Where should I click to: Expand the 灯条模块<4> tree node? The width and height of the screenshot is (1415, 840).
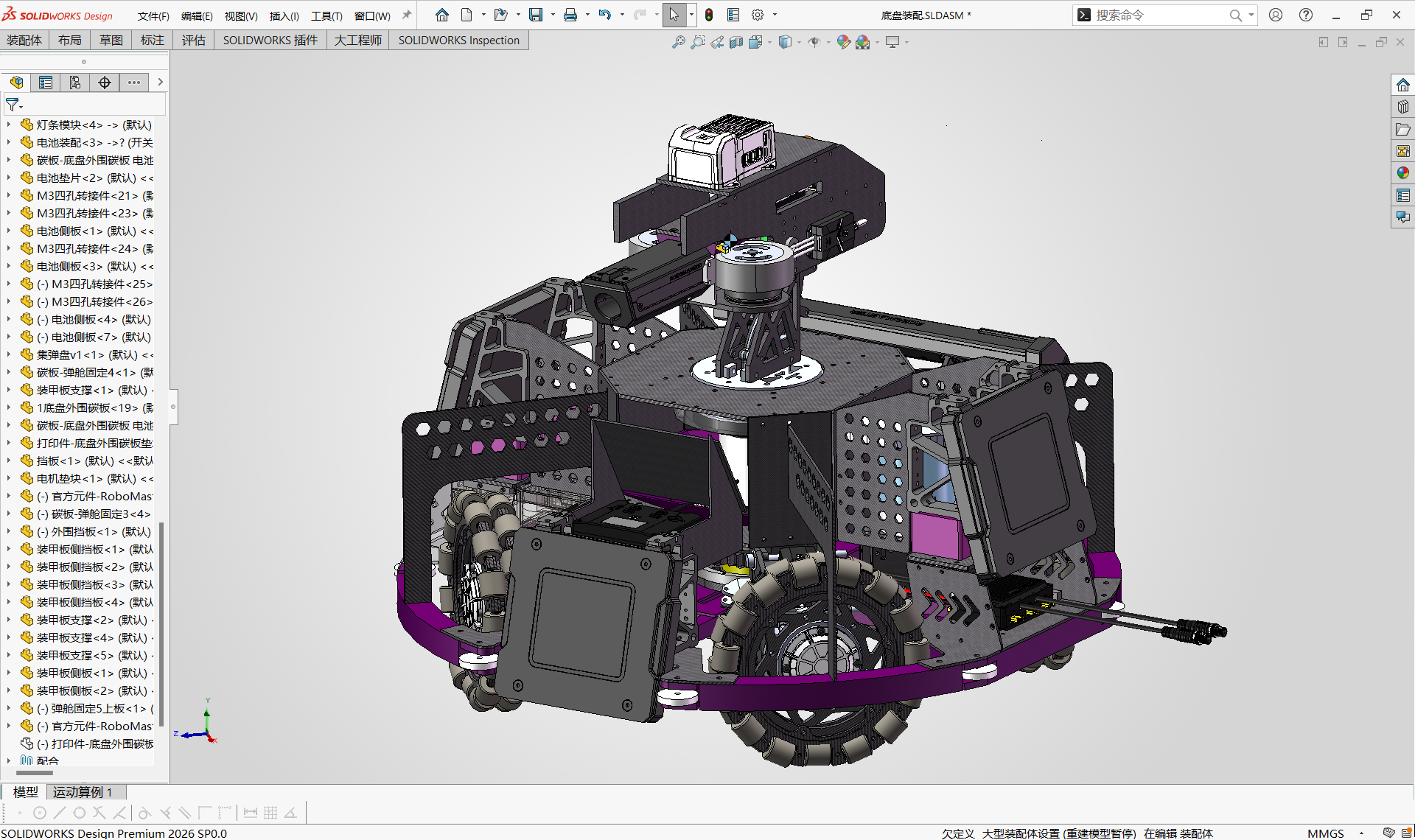point(9,125)
